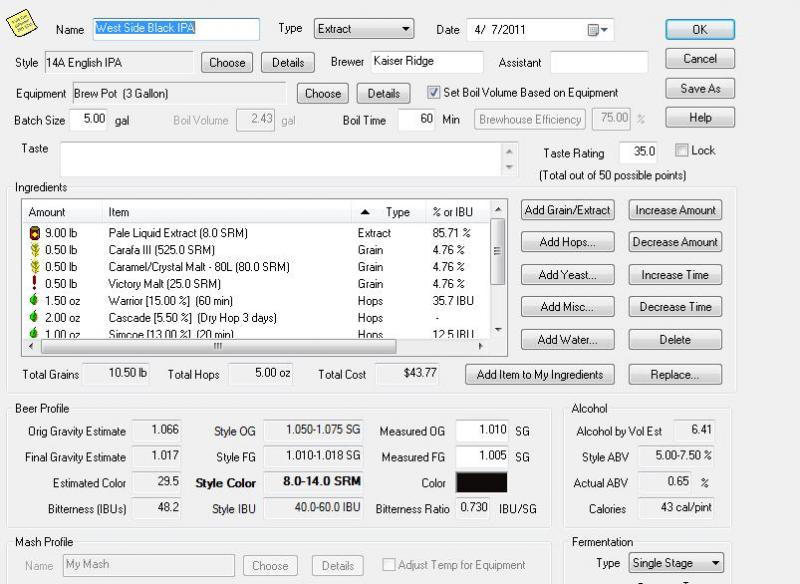Click Increase Amount button

675,210
